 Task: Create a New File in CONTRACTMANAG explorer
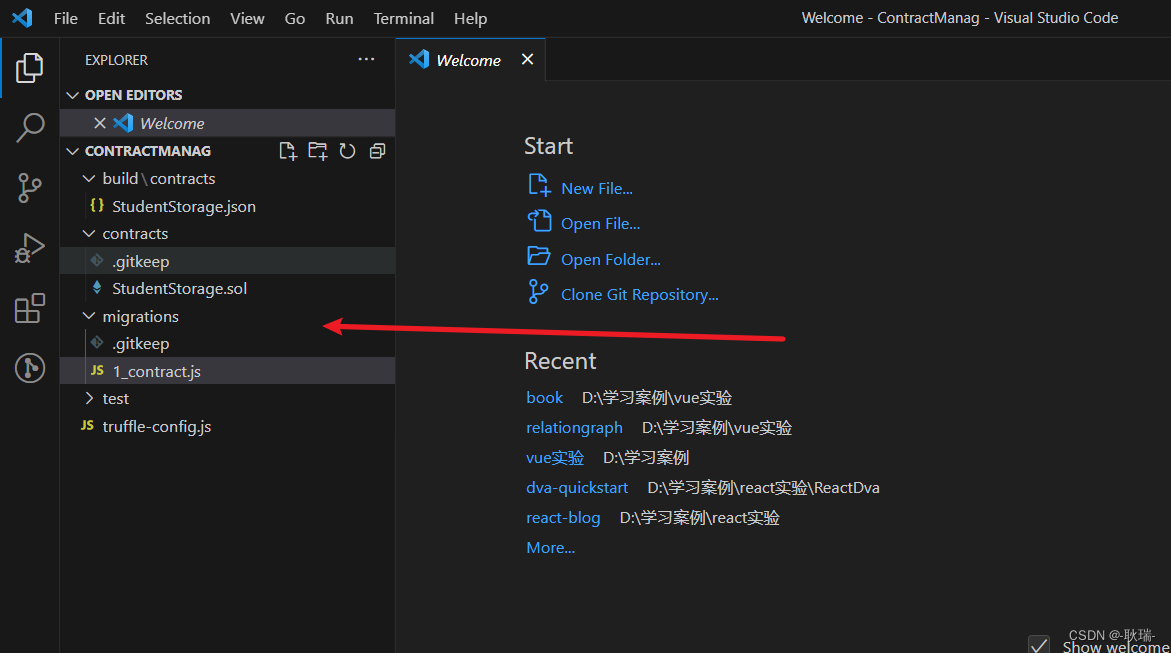[x=287, y=150]
